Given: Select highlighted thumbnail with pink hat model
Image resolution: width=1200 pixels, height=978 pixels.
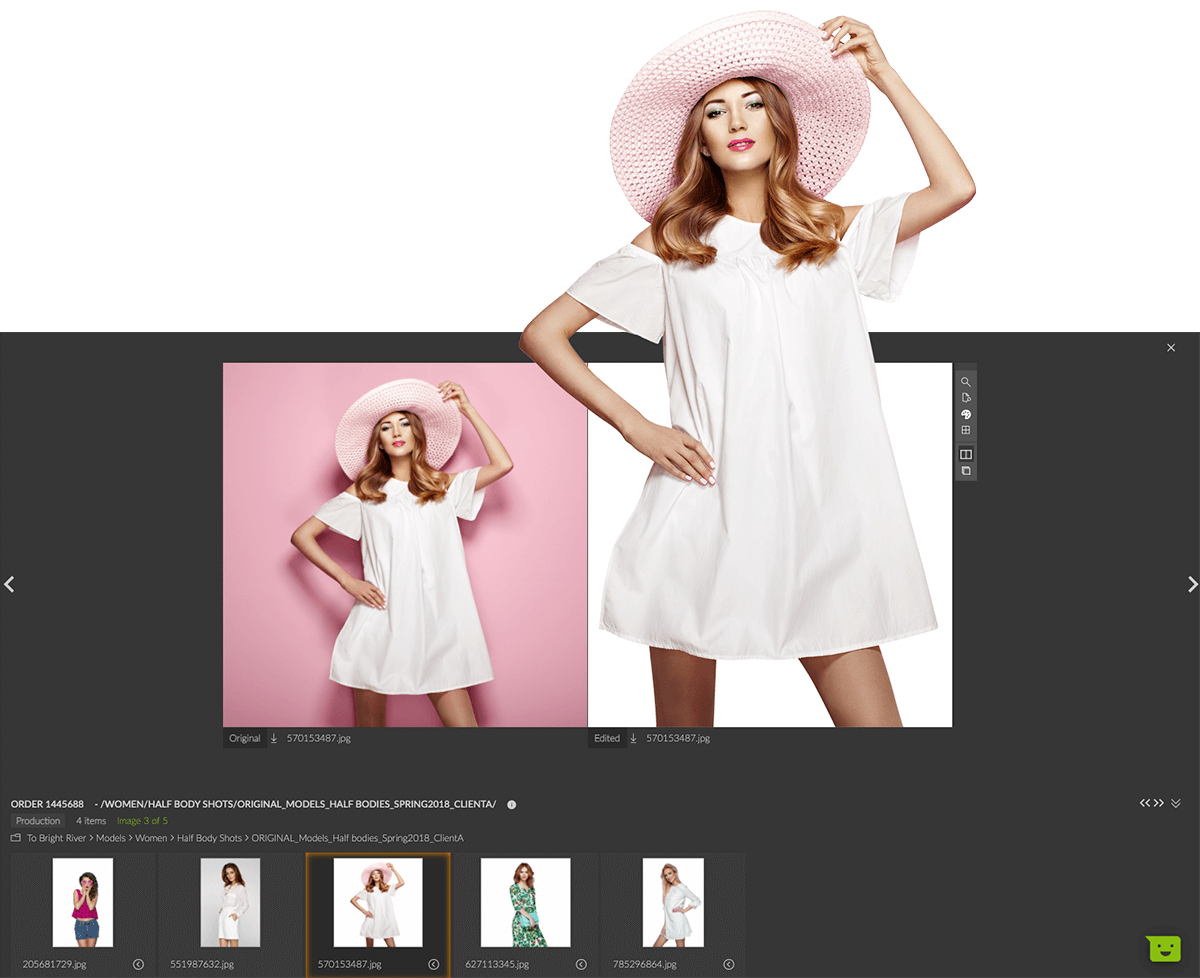Looking at the screenshot, I should pos(378,902).
